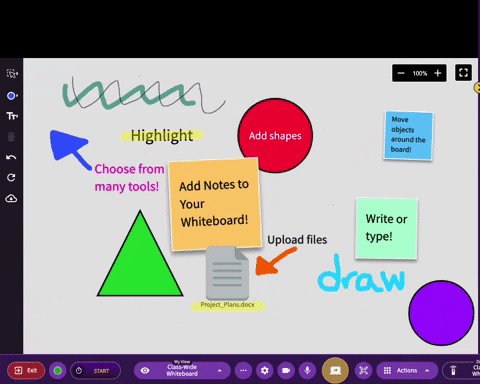Open the Actions menu

[x=407, y=370]
